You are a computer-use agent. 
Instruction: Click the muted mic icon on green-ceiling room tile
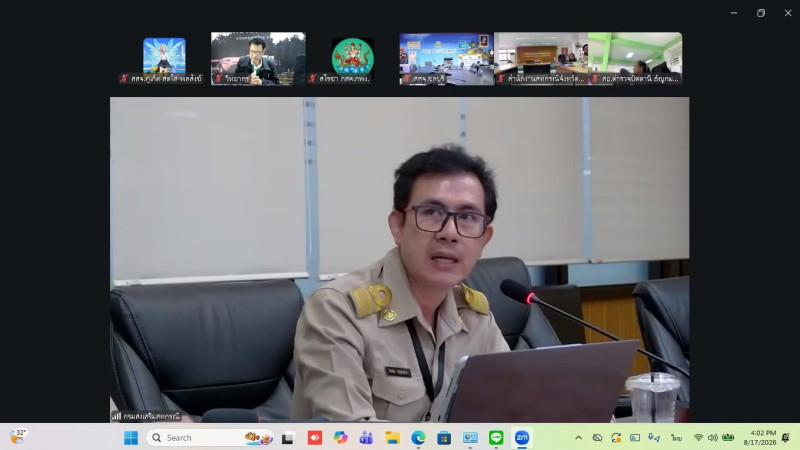coord(595,79)
